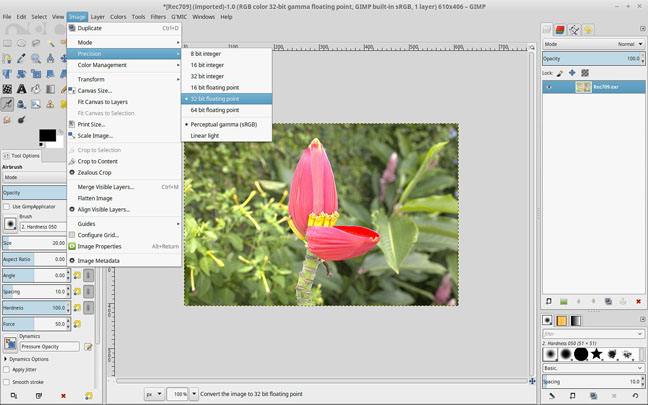Open Channels tab in layers dock
Screen dimensions: 648x405
click(x=560, y=30)
